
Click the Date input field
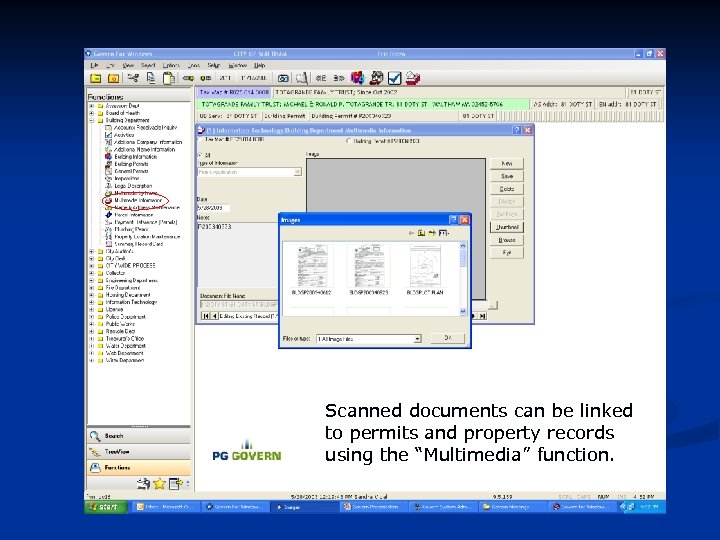(x=214, y=208)
